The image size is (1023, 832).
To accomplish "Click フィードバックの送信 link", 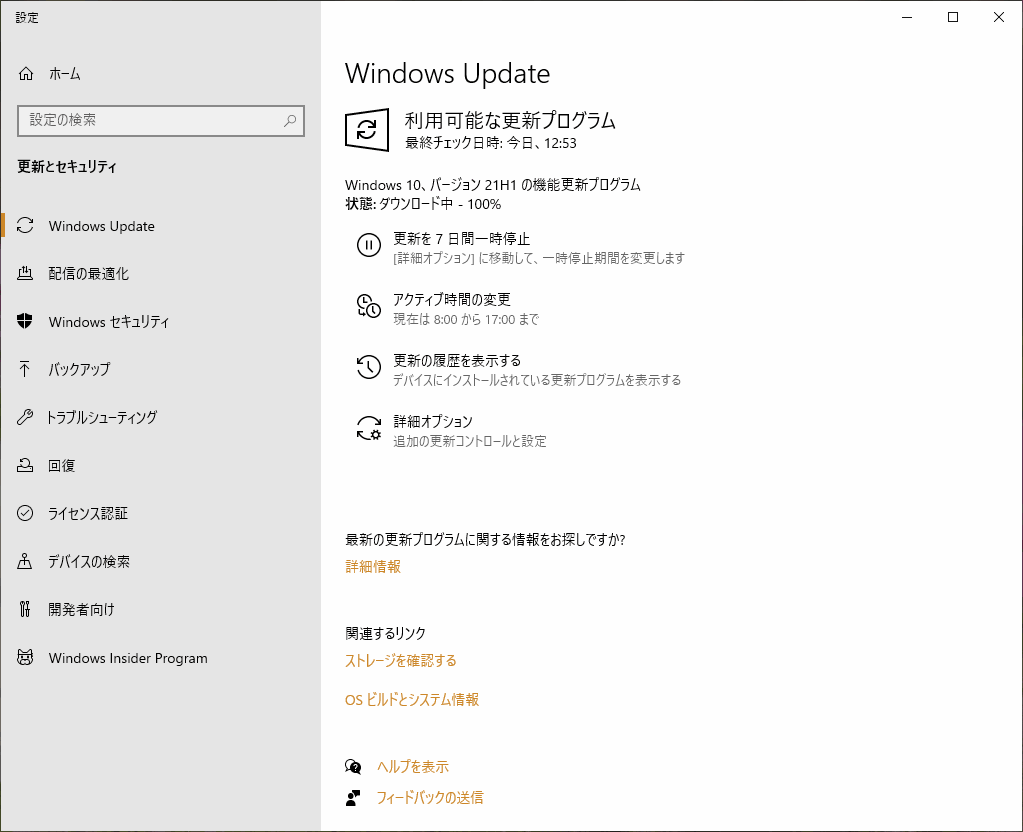I will click(x=430, y=797).
